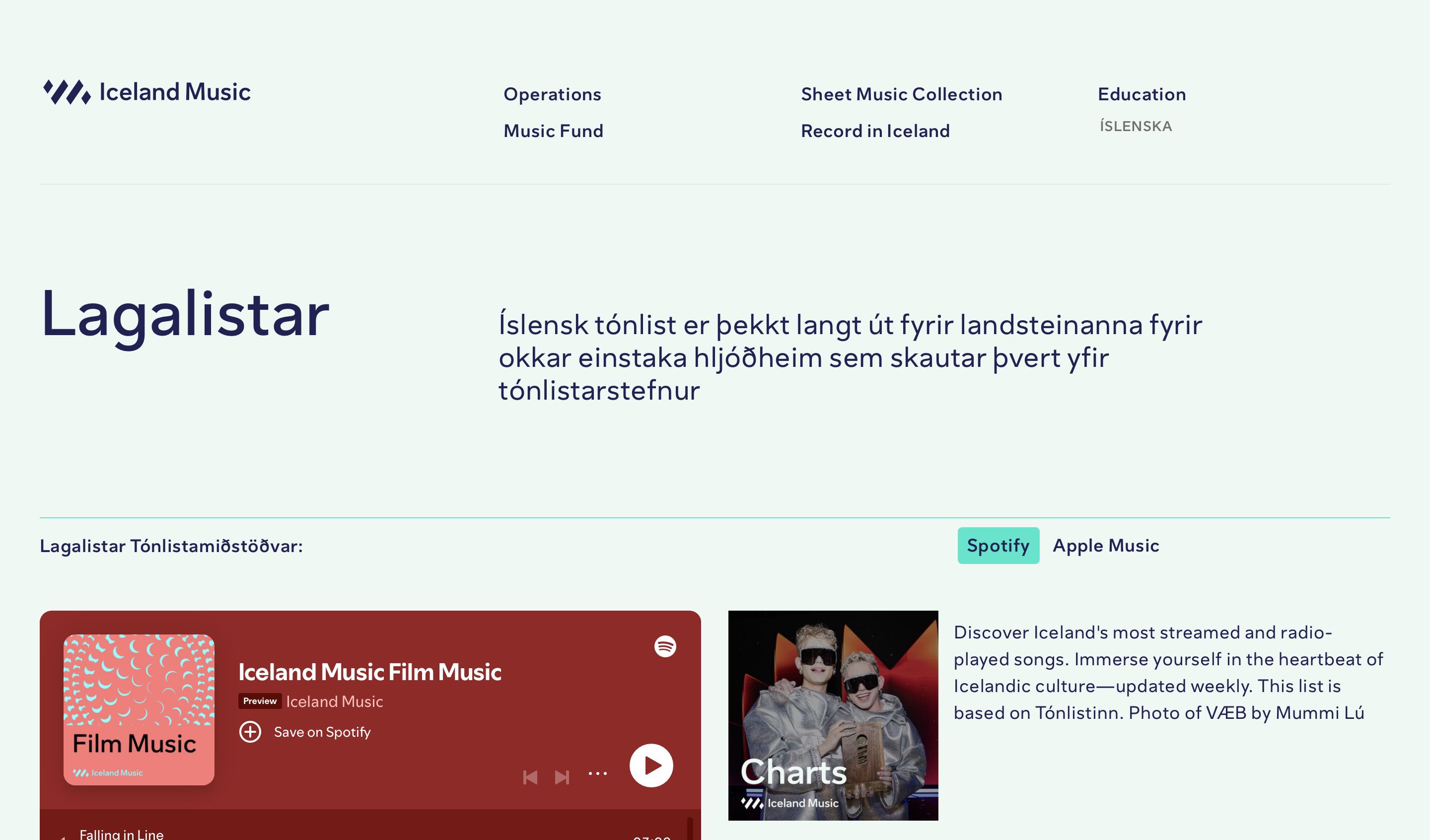The image size is (1430, 840).
Task: Play the Falling in Line track
Action: point(122,834)
